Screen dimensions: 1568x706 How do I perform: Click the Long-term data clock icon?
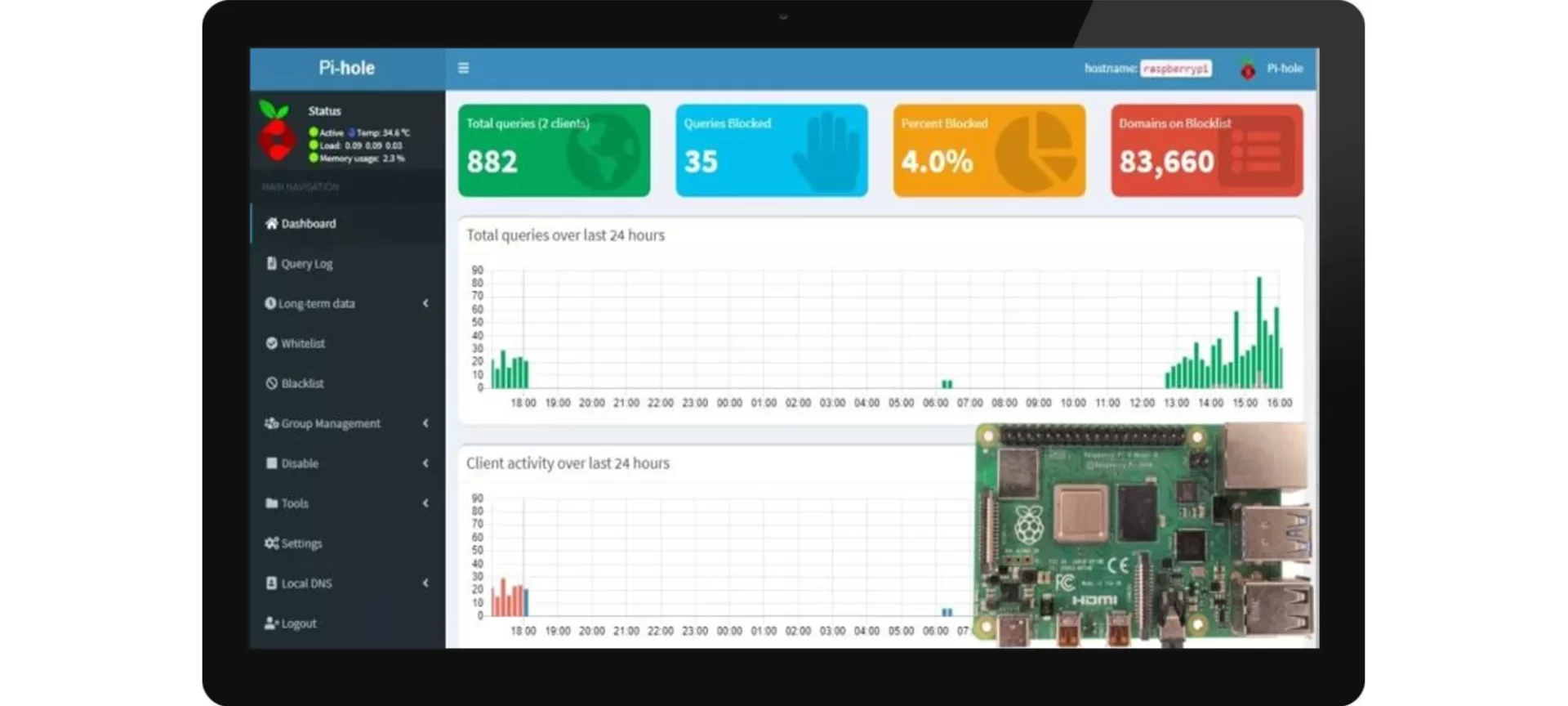270,303
